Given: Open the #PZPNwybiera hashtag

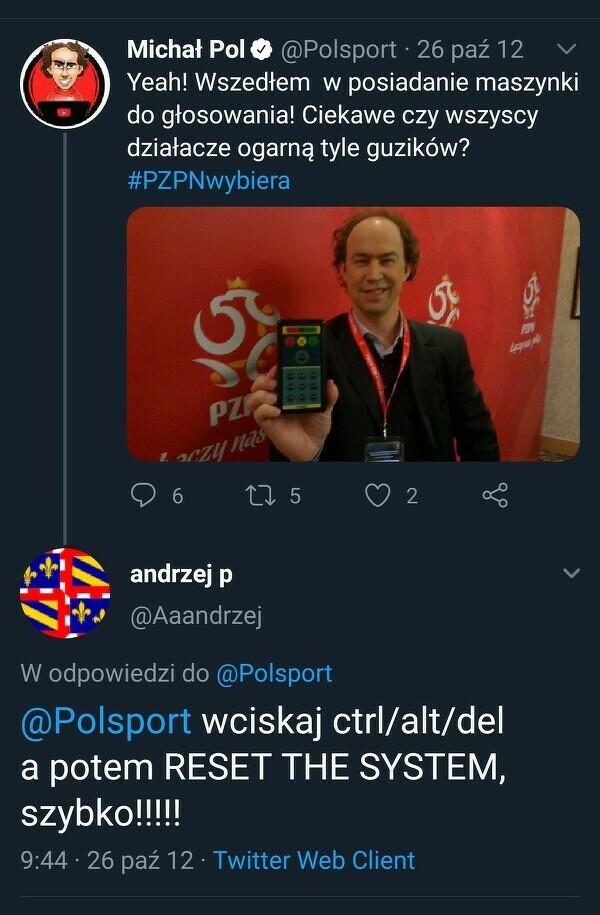Looking at the screenshot, I should pyautogui.click(x=208, y=180).
